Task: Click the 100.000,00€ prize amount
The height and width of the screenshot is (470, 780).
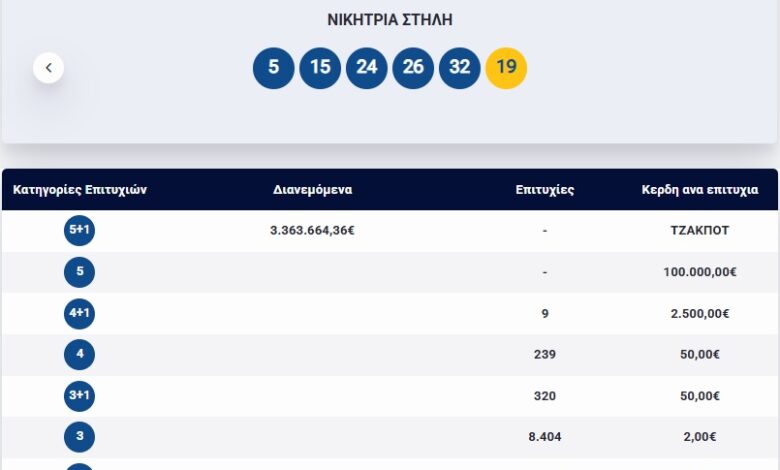Action: pos(700,272)
